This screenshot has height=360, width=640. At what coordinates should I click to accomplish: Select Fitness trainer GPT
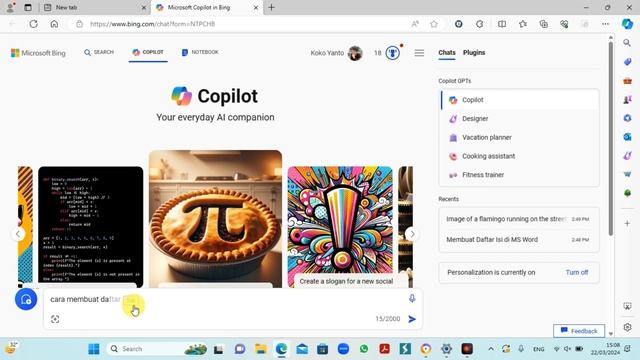519,175
